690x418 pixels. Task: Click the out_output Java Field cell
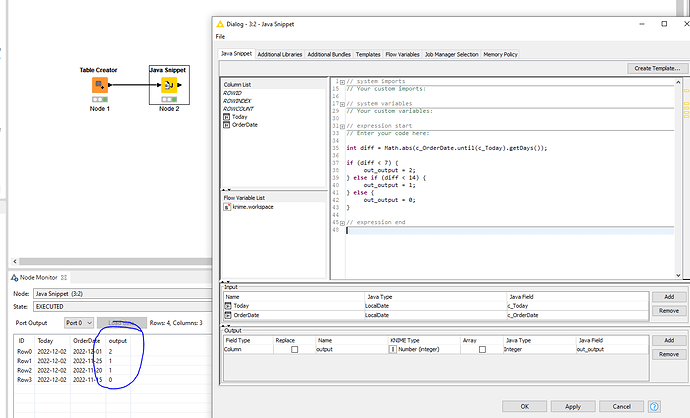point(612,349)
